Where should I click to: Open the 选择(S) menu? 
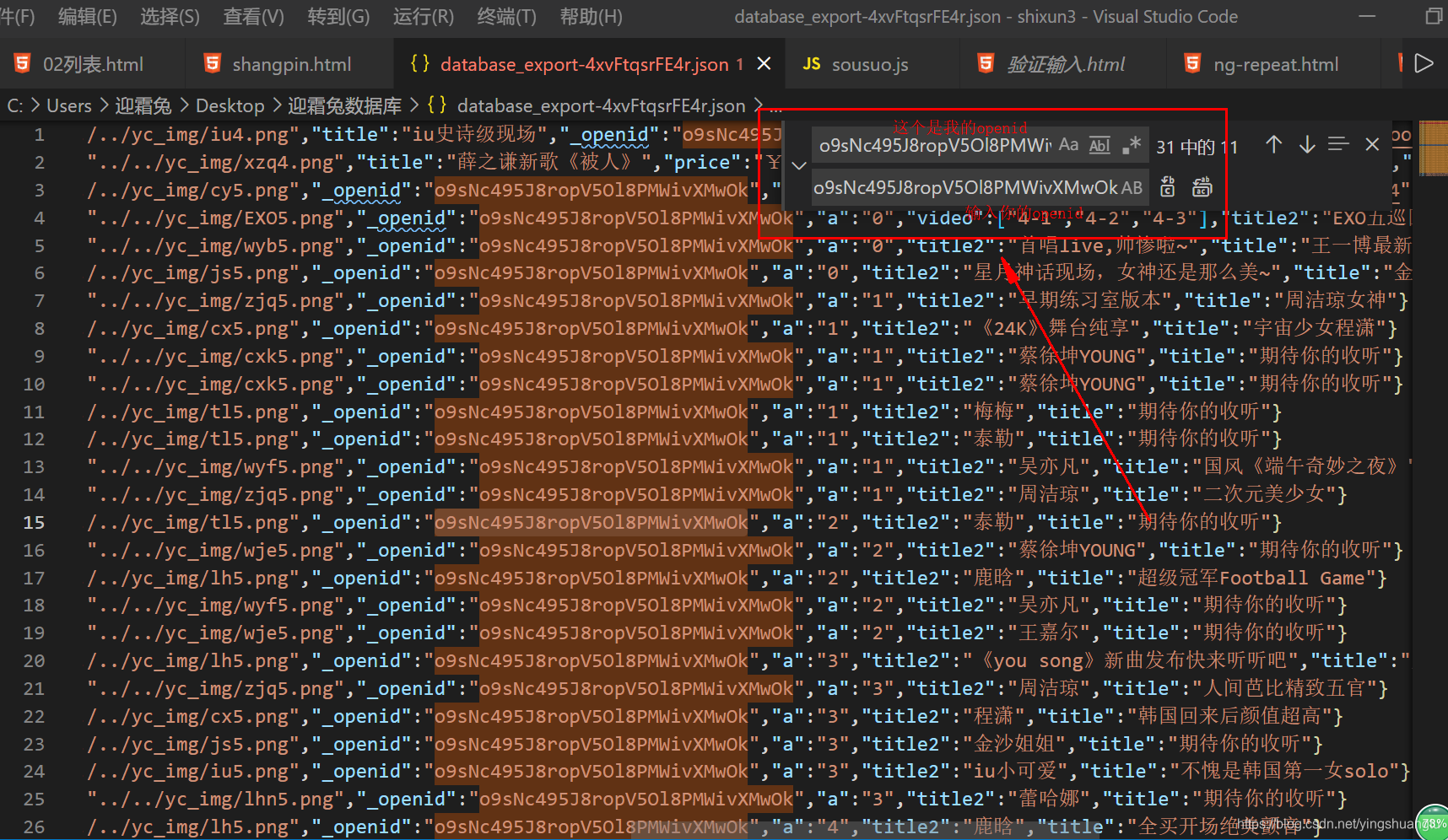[x=170, y=17]
